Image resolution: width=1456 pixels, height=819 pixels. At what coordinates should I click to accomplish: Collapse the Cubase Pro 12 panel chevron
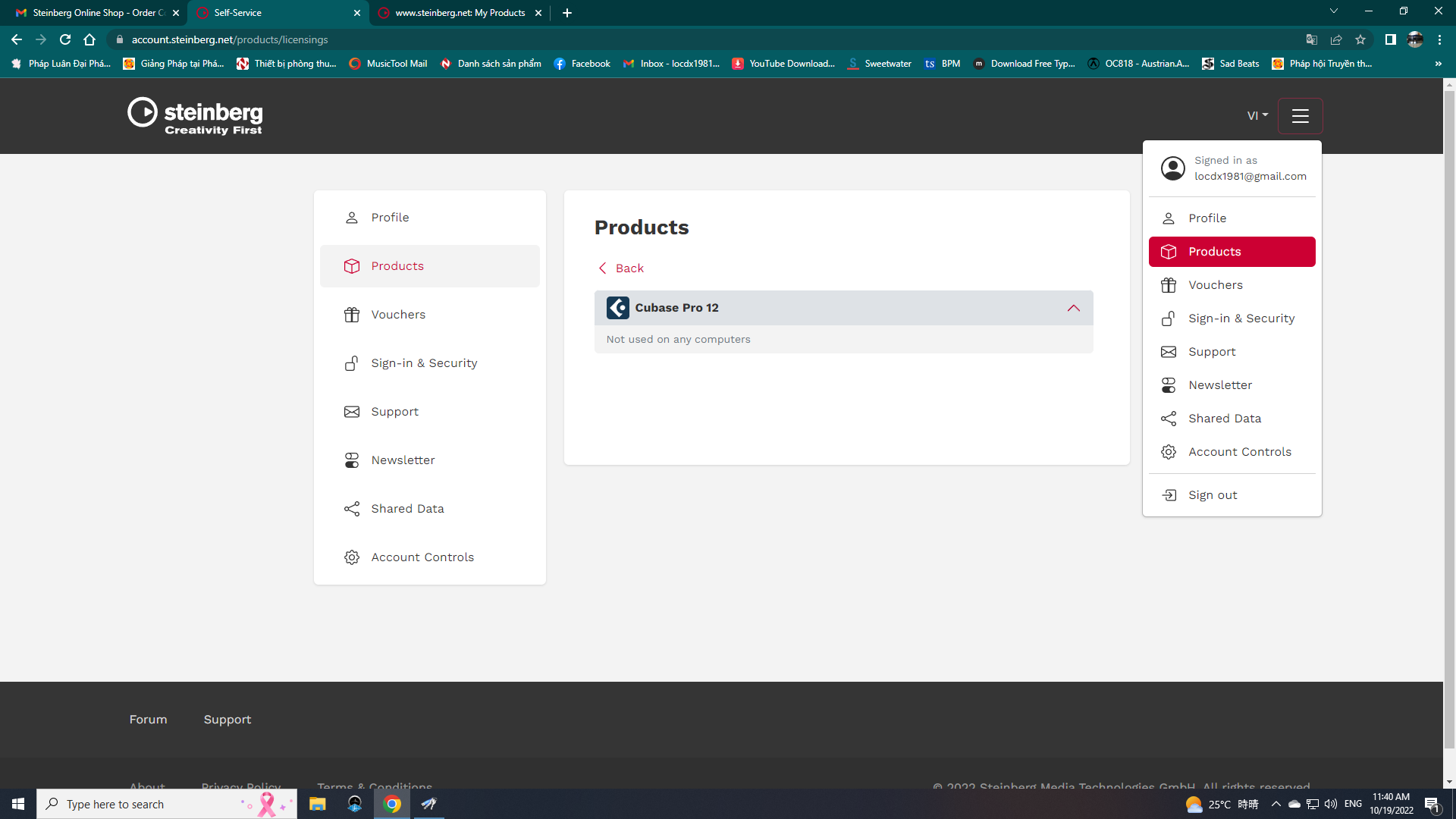[1073, 308]
